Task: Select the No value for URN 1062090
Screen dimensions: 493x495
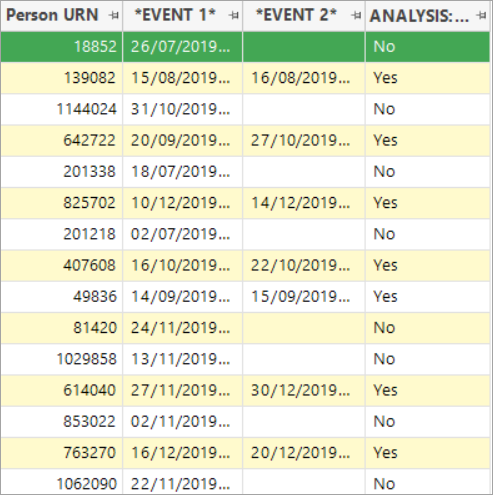Action: (x=428, y=482)
